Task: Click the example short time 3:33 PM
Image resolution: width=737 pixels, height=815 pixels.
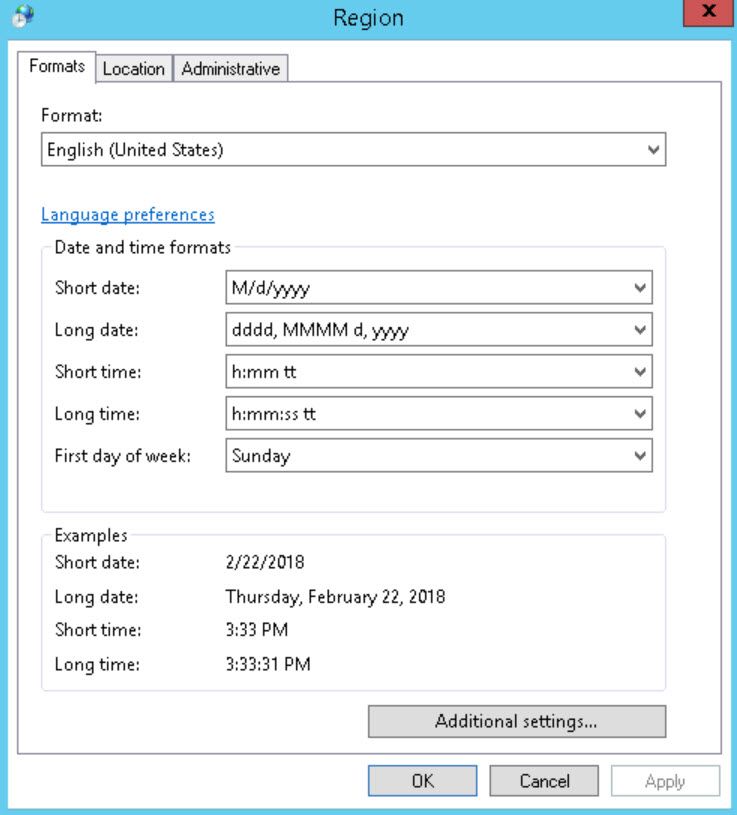Action: coord(257,630)
